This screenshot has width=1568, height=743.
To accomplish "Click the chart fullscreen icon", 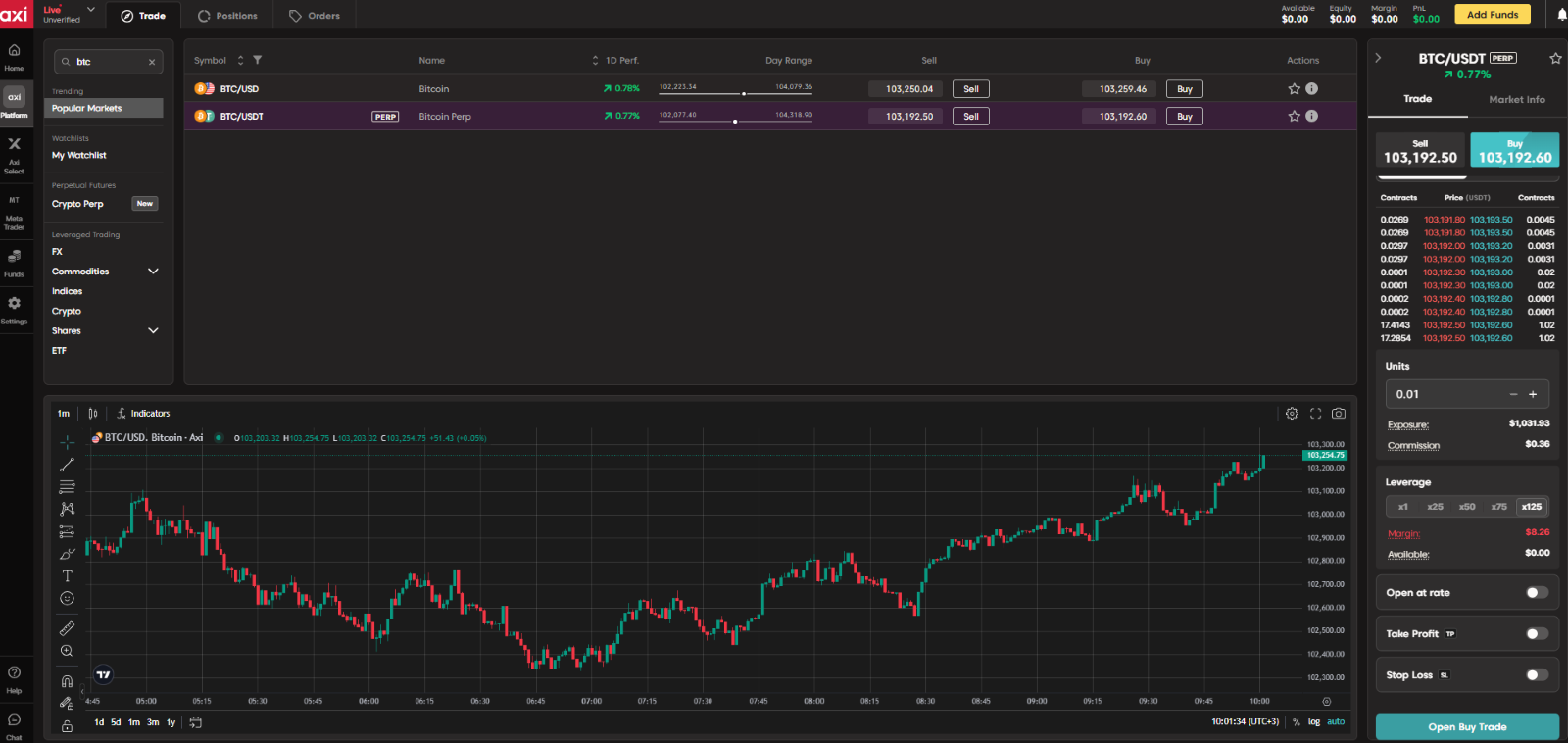I will pyautogui.click(x=1315, y=414).
